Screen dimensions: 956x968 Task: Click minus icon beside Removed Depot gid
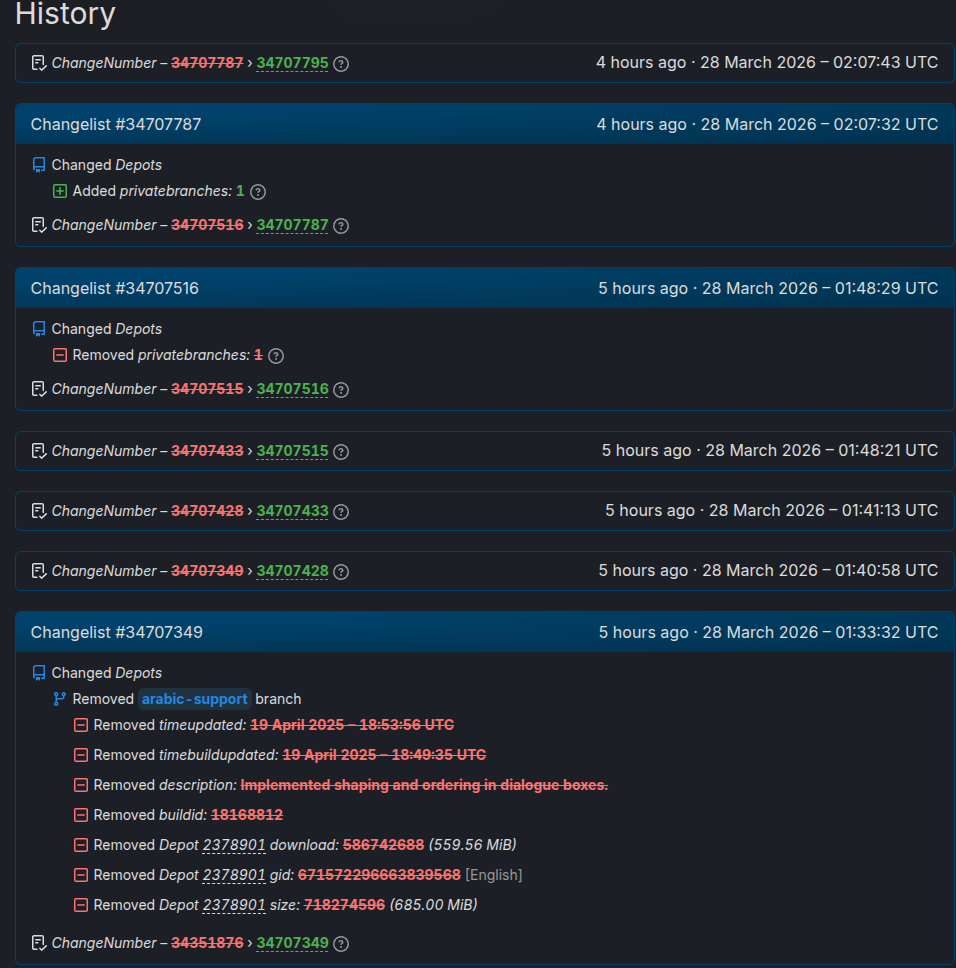pyautogui.click(x=81, y=875)
